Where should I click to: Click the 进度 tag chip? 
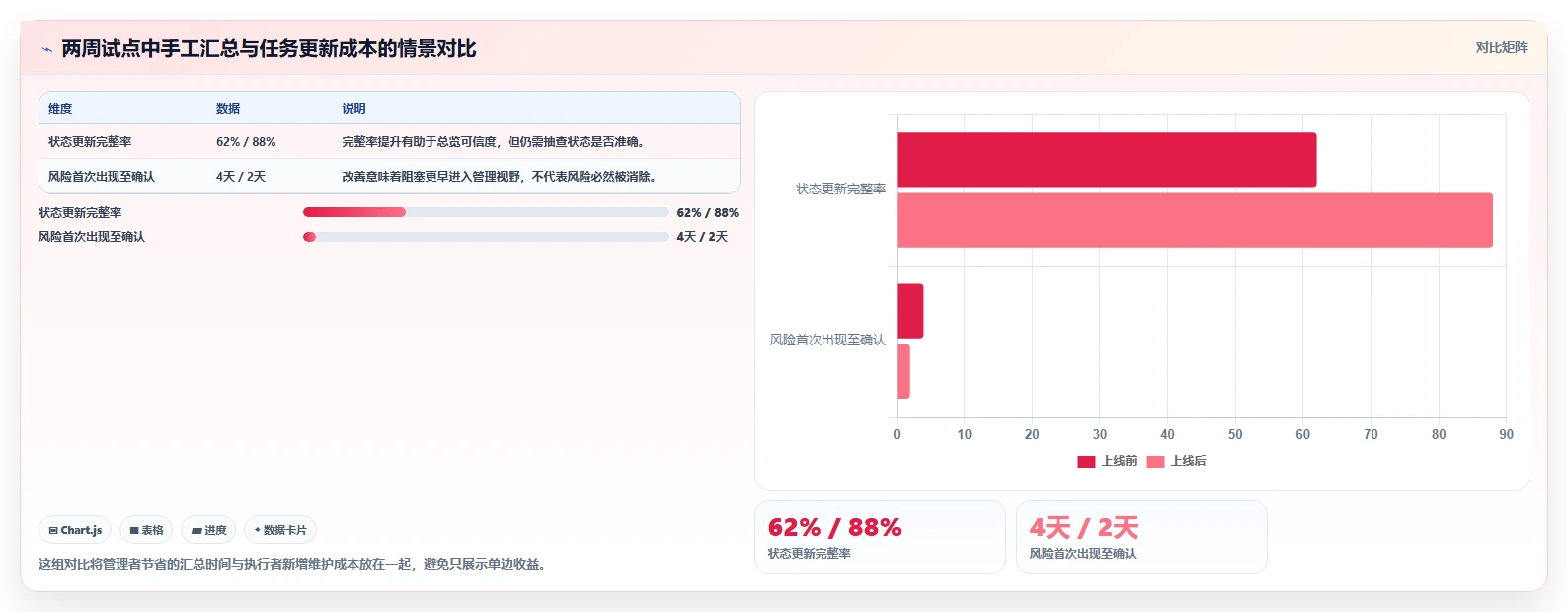pyautogui.click(x=208, y=530)
